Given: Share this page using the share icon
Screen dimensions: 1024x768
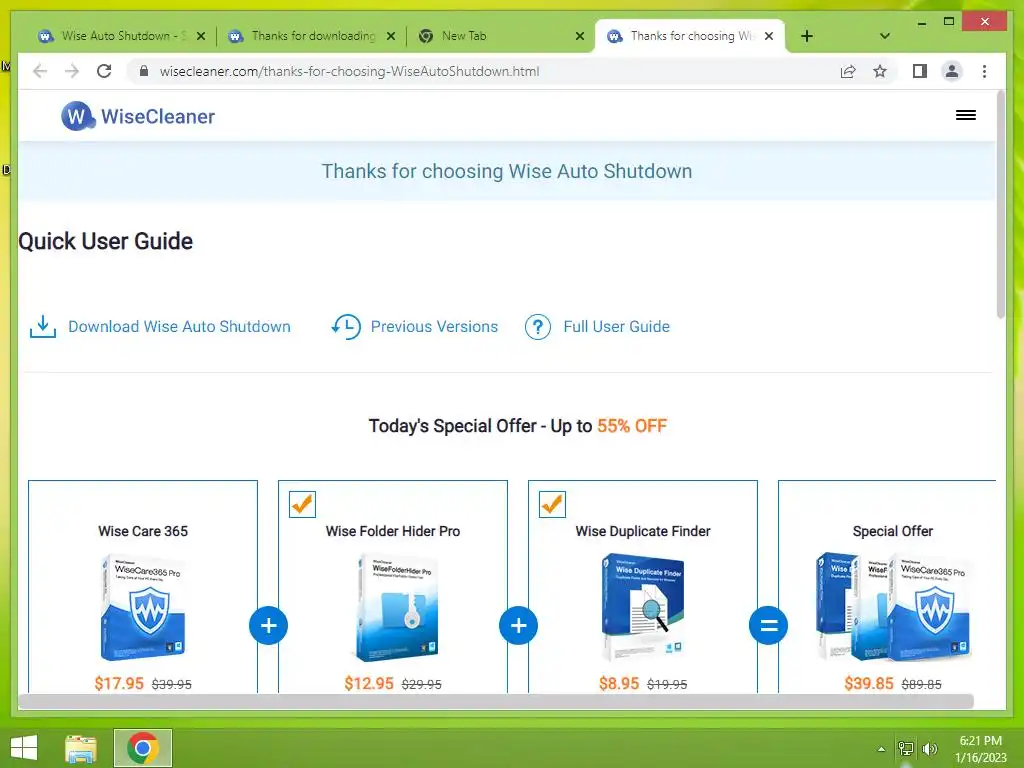Looking at the screenshot, I should [848, 71].
